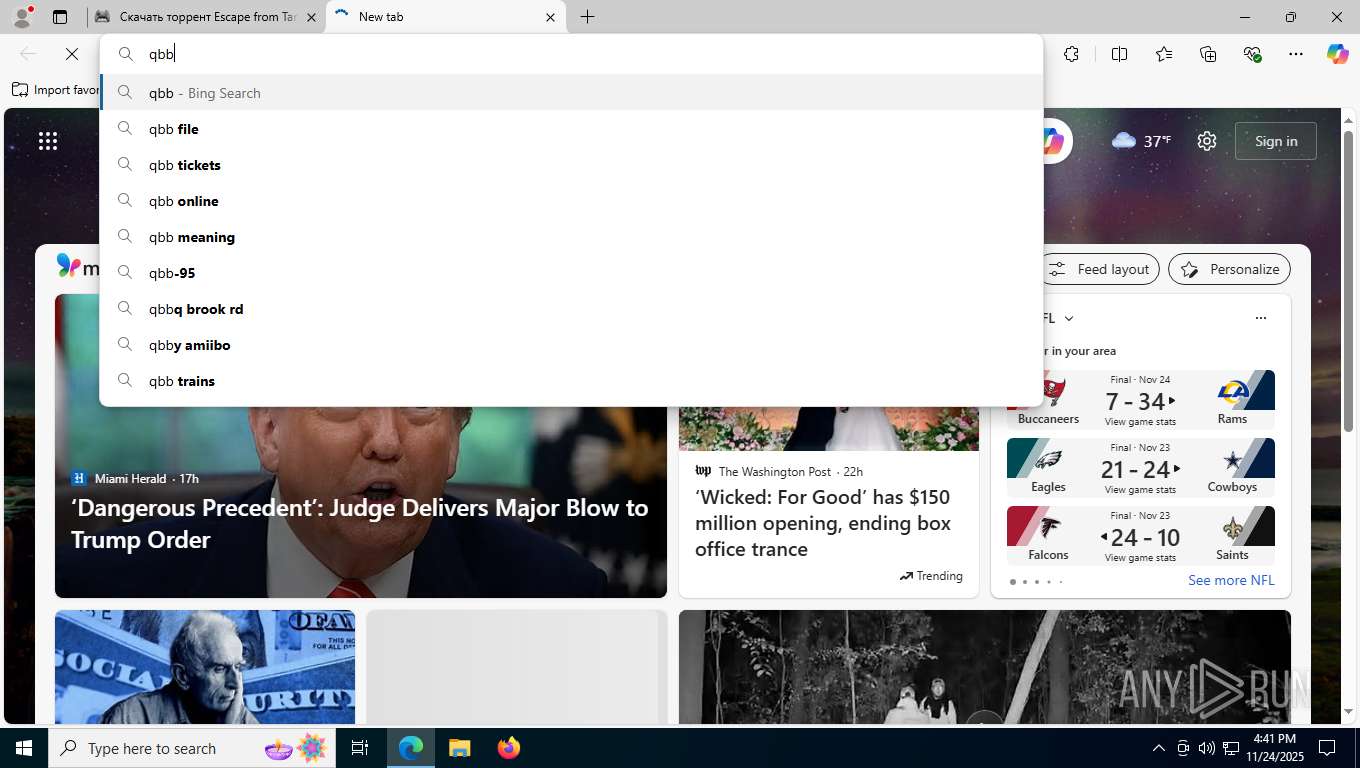Open the volume control in system tray

click(1207, 748)
